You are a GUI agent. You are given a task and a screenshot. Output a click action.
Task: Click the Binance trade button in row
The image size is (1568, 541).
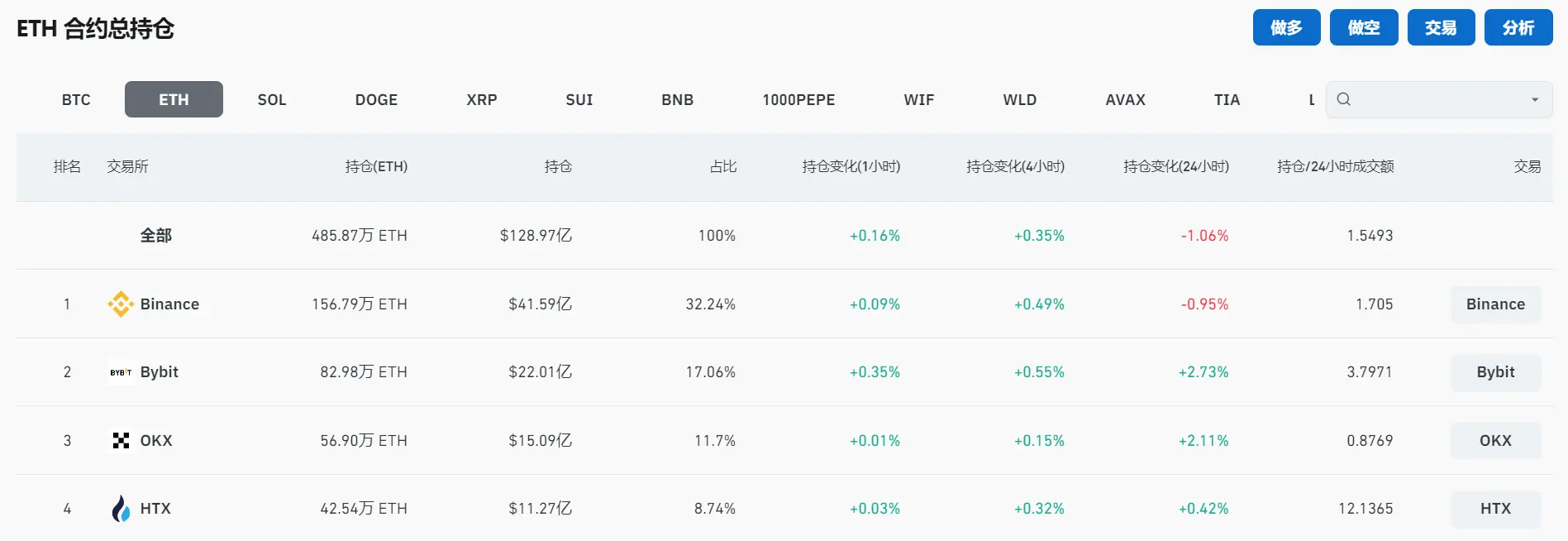click(x=1495, y=304)
